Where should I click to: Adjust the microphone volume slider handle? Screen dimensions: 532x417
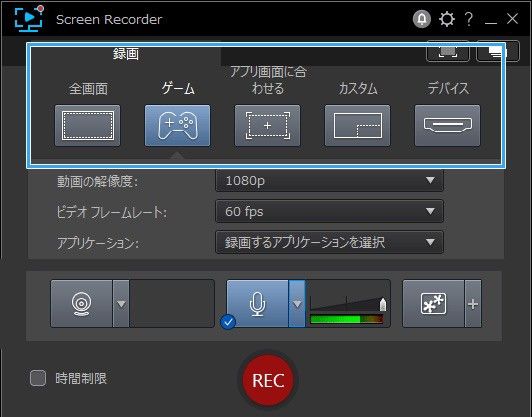pos(383,304)
